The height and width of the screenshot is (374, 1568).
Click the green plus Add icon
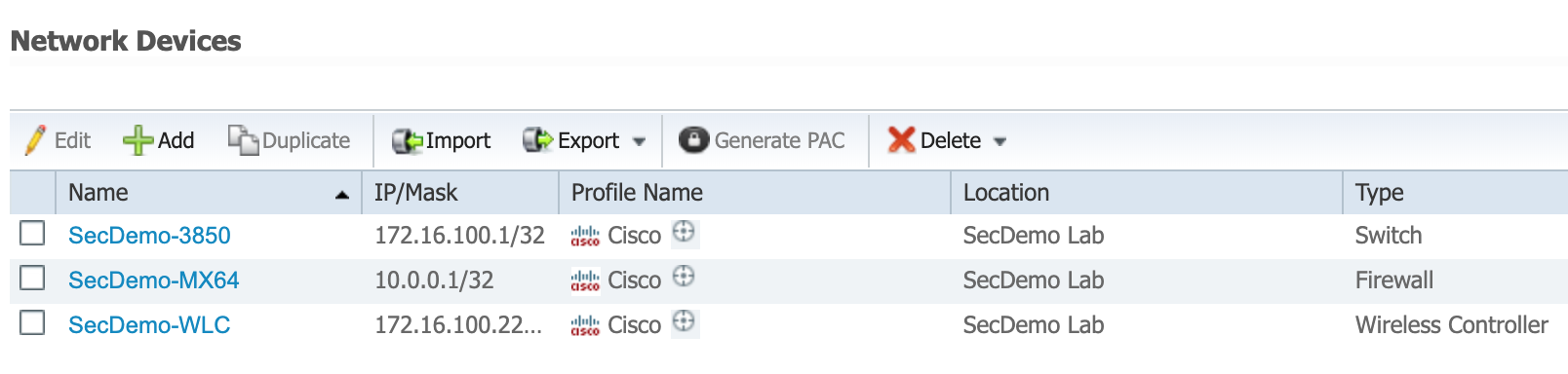137,140
